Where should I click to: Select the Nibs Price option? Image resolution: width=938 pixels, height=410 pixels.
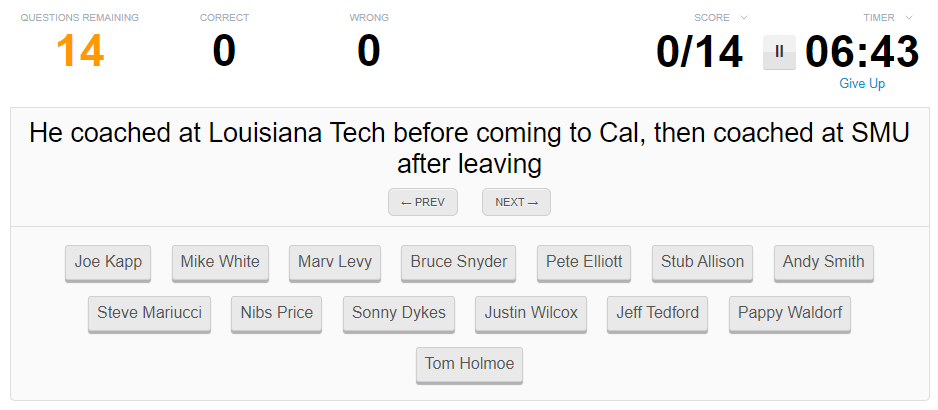point(277,313)
